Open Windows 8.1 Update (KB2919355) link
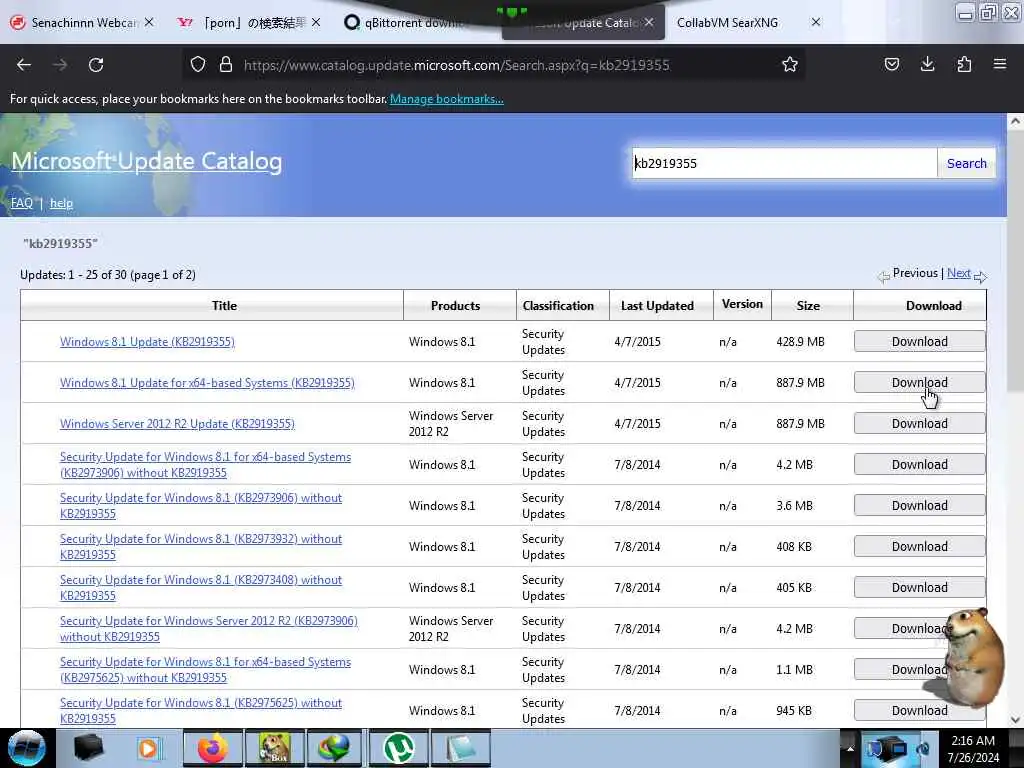The width and height of the screenshot is (1024, 768). 147,342
